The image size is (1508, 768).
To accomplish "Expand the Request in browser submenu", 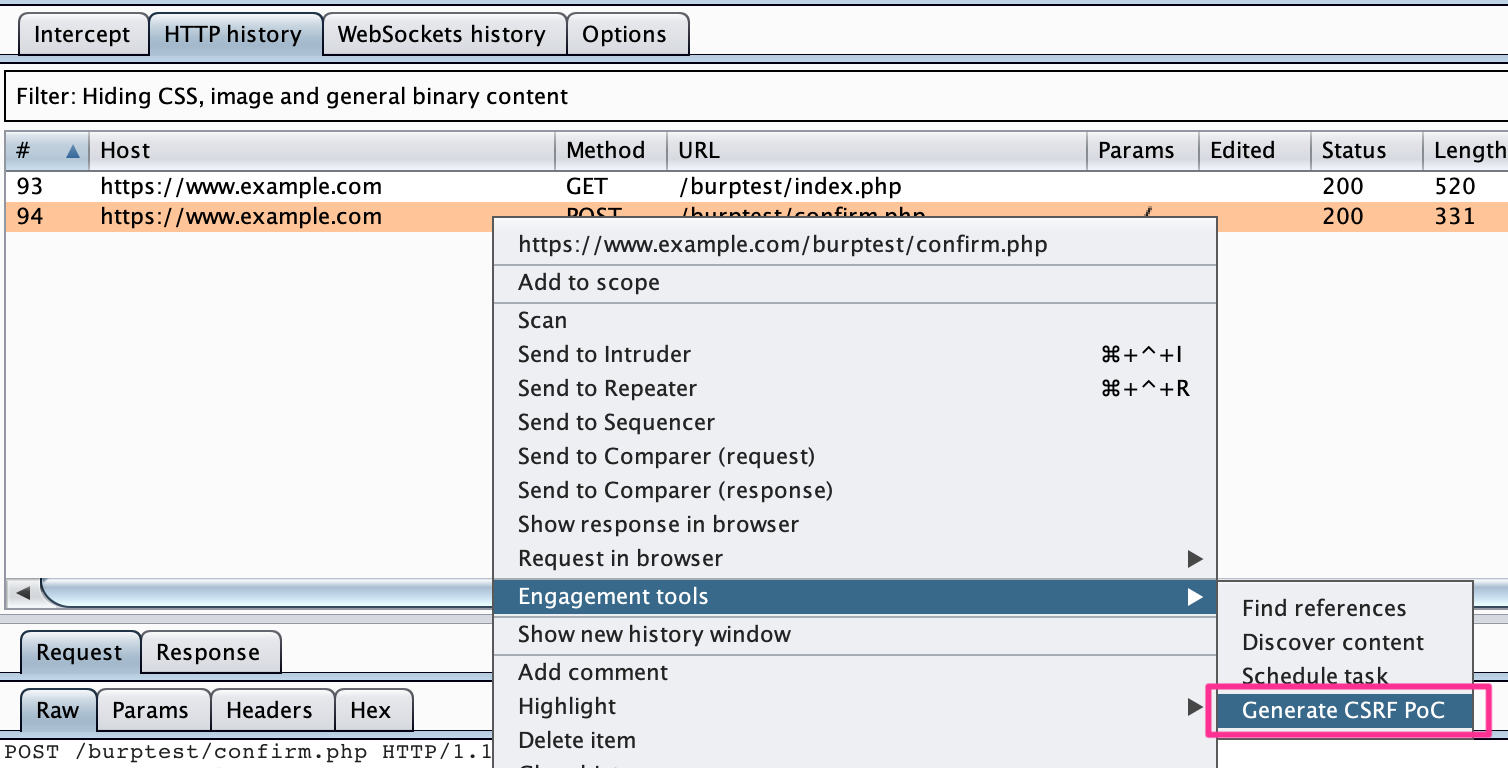I will pos(1194,559).
